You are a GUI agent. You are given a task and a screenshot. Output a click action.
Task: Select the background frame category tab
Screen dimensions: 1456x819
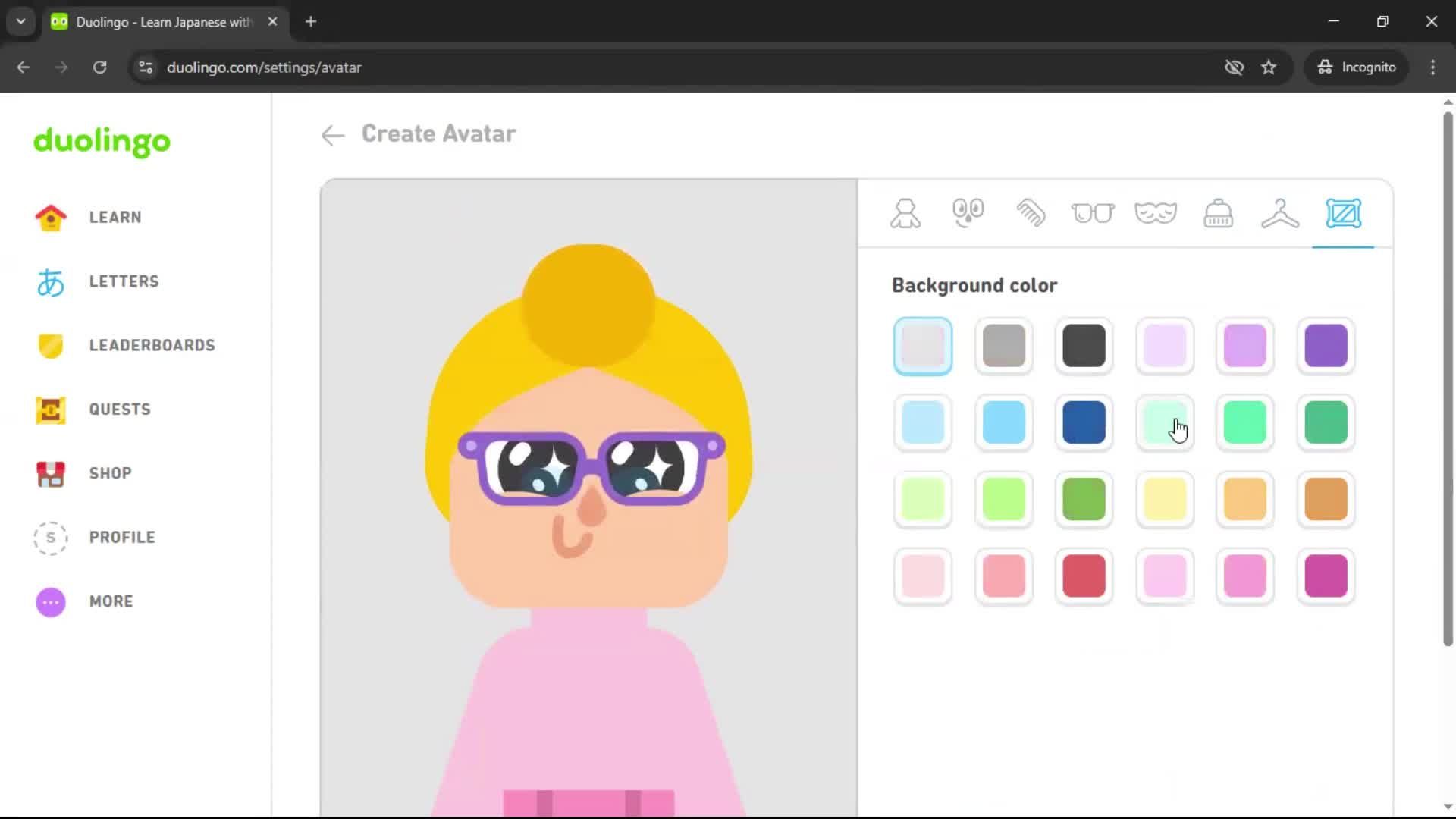(1343, 213)
